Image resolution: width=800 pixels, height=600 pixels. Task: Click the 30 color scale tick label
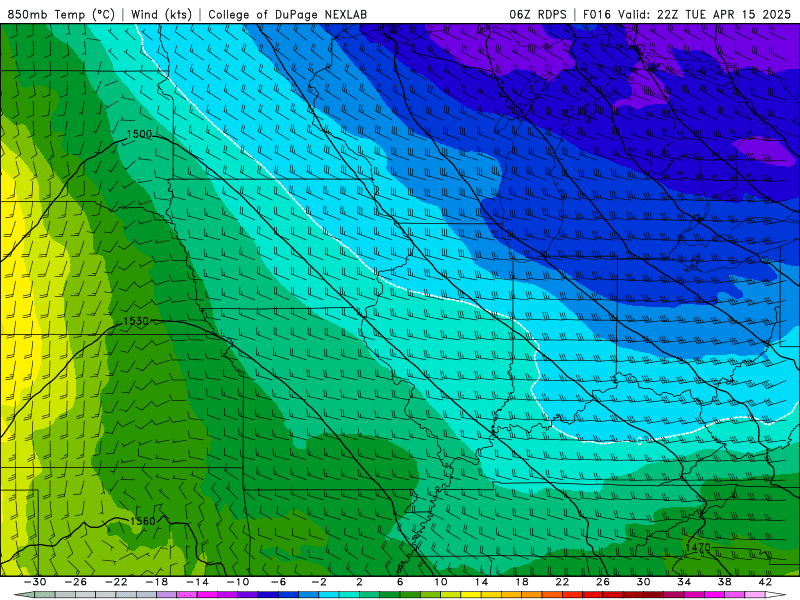643,582
